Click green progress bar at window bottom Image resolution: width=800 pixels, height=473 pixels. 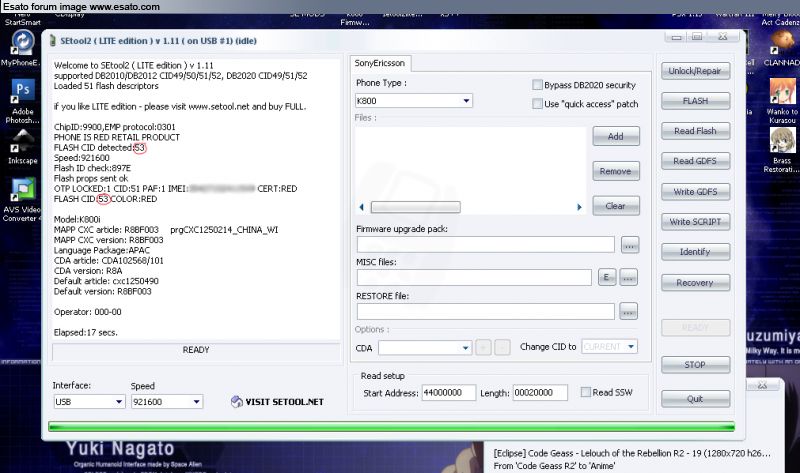click(x=391, y=427)
